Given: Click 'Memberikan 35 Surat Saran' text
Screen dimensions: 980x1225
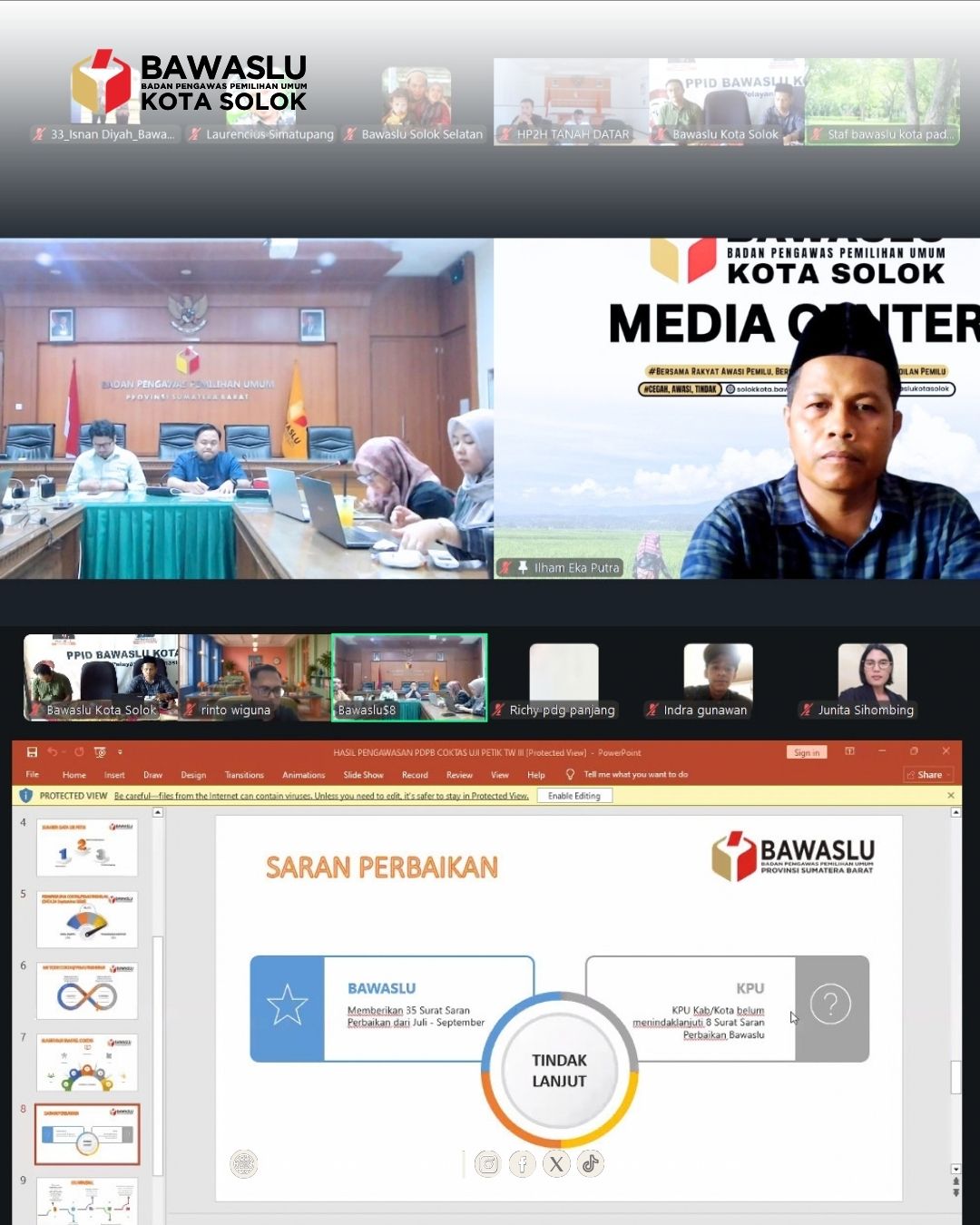Looking at the screenshot, I should click(x=408, y=1010).
